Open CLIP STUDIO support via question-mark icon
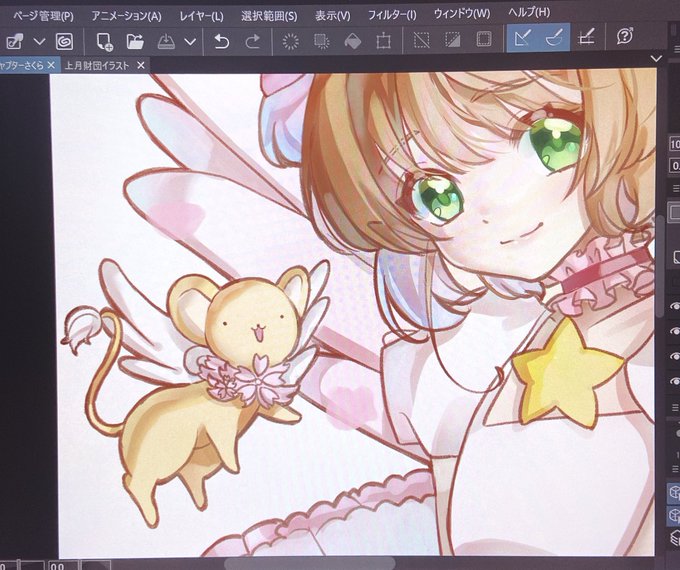 (625, 36)
